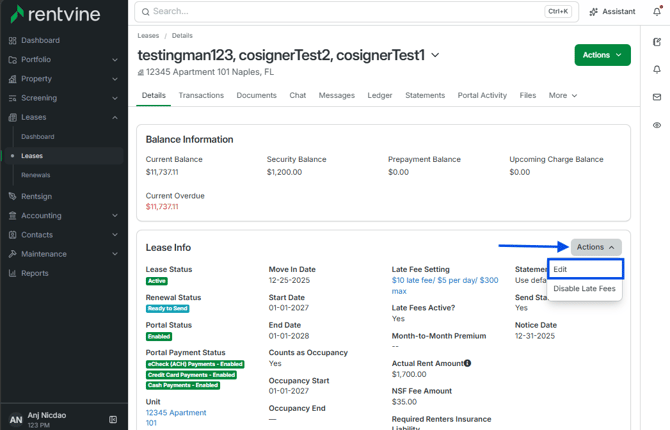Click the Actual Rent Amount info icon
The image size is (670, 430).
(x=467, y=363)
